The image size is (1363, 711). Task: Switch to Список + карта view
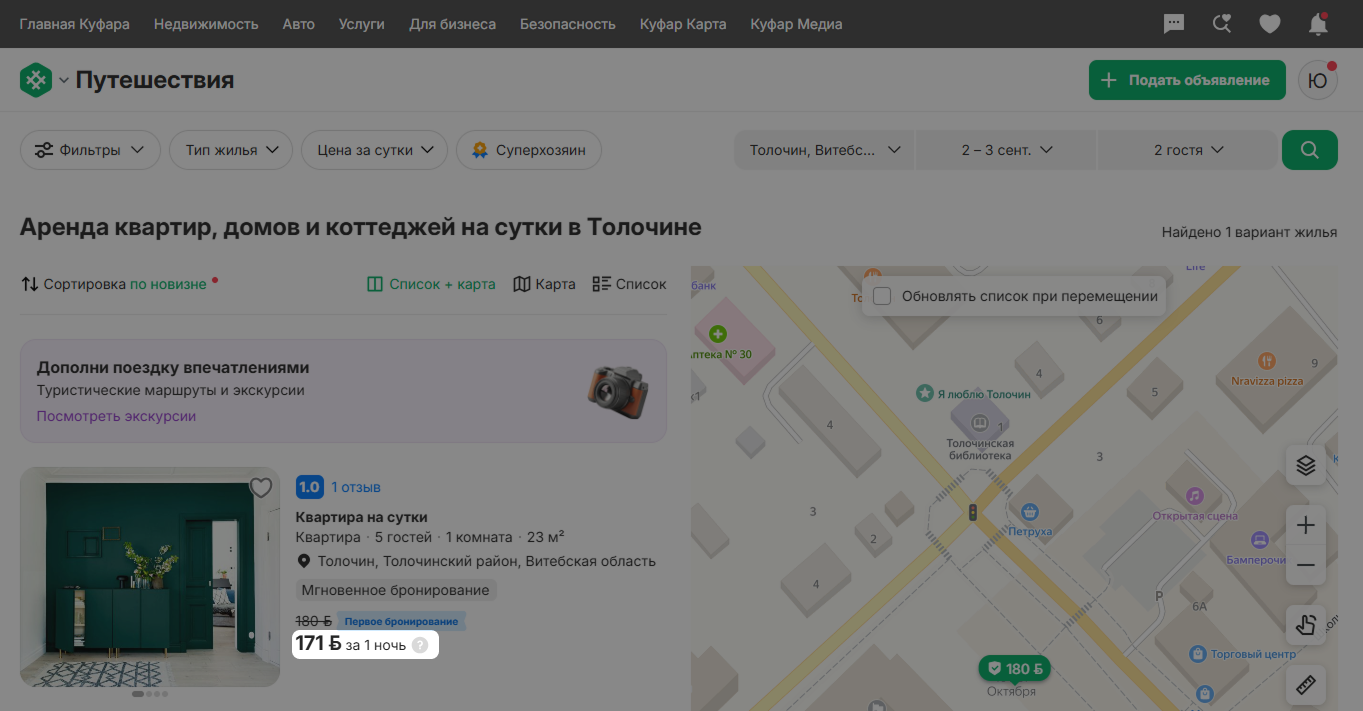(x=431, y=284)
